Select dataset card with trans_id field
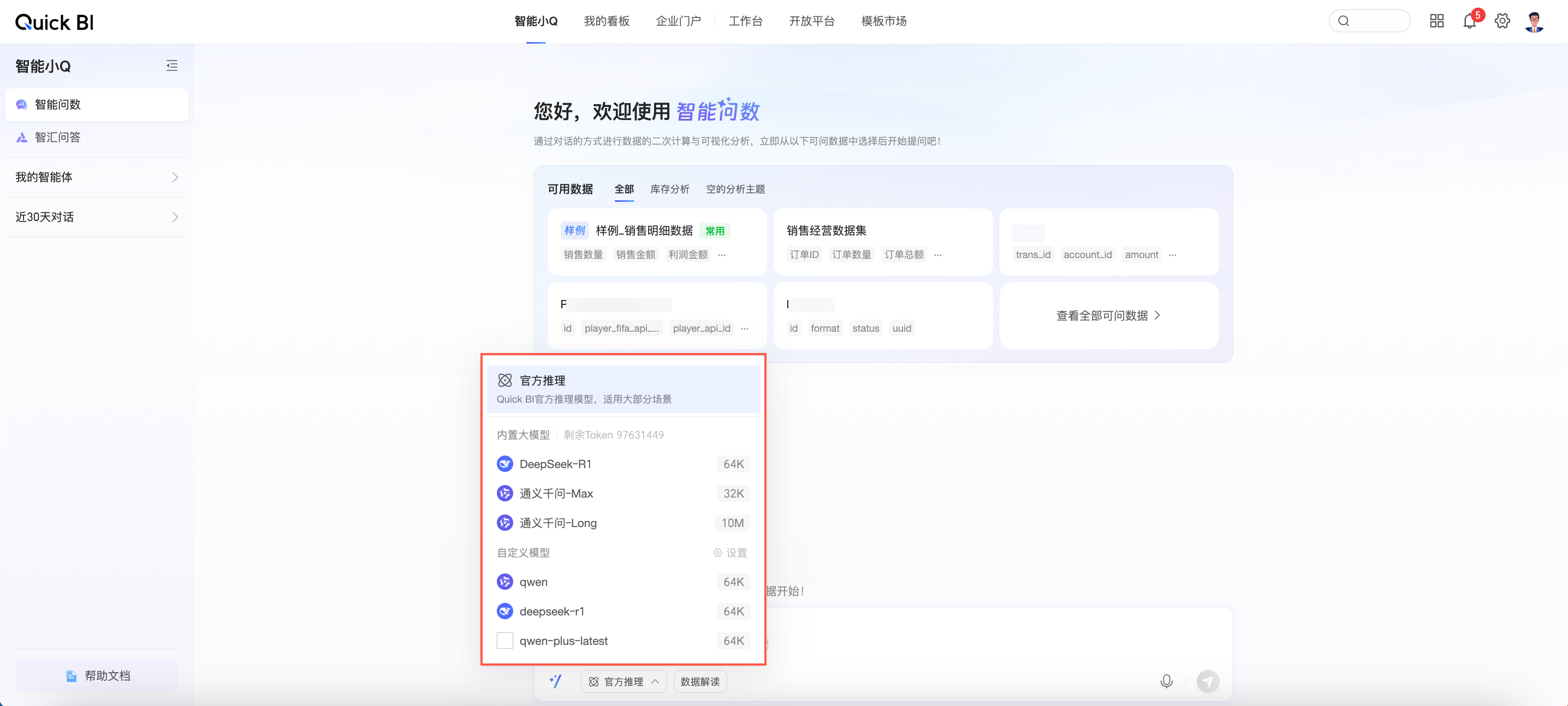Image resolution: width=1568 pixels, height=706 pixels. (1109, 242)
